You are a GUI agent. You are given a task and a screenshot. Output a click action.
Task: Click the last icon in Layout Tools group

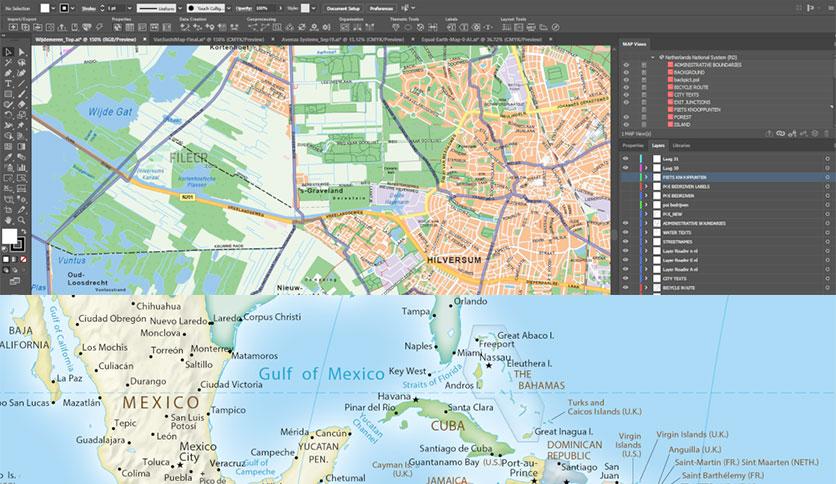click(556, 27)
